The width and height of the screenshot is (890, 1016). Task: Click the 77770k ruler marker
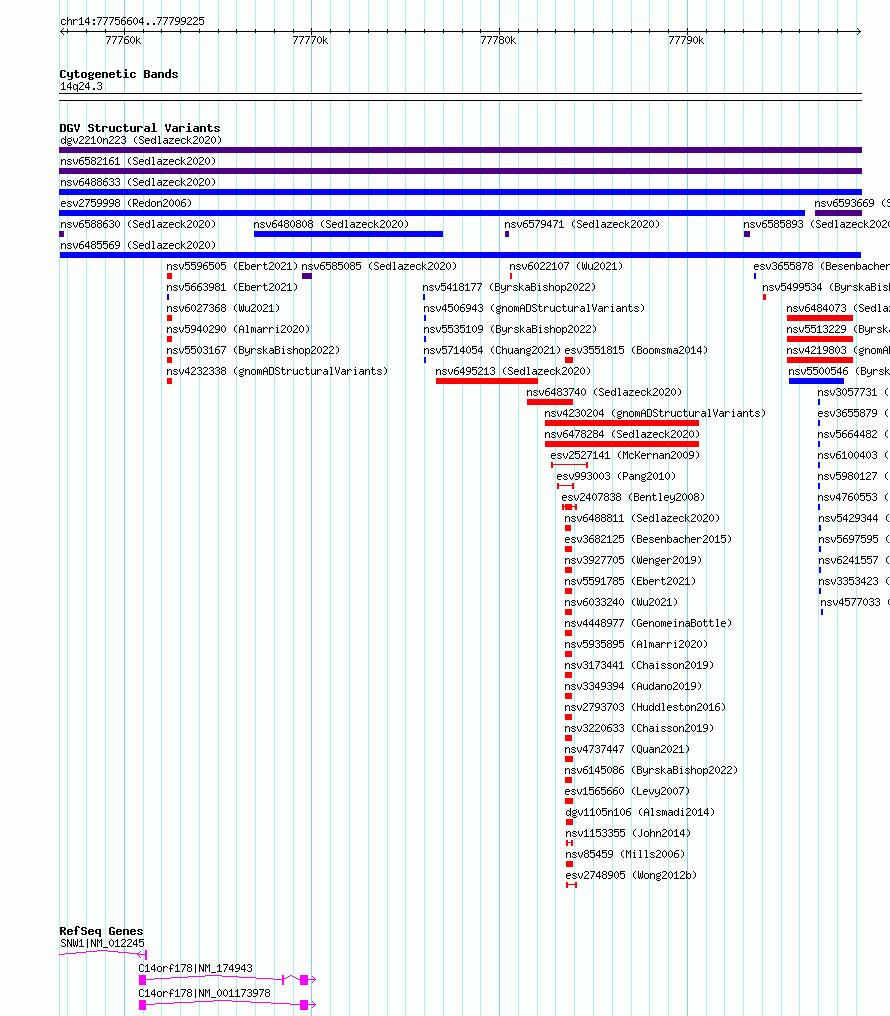[310, 40]
